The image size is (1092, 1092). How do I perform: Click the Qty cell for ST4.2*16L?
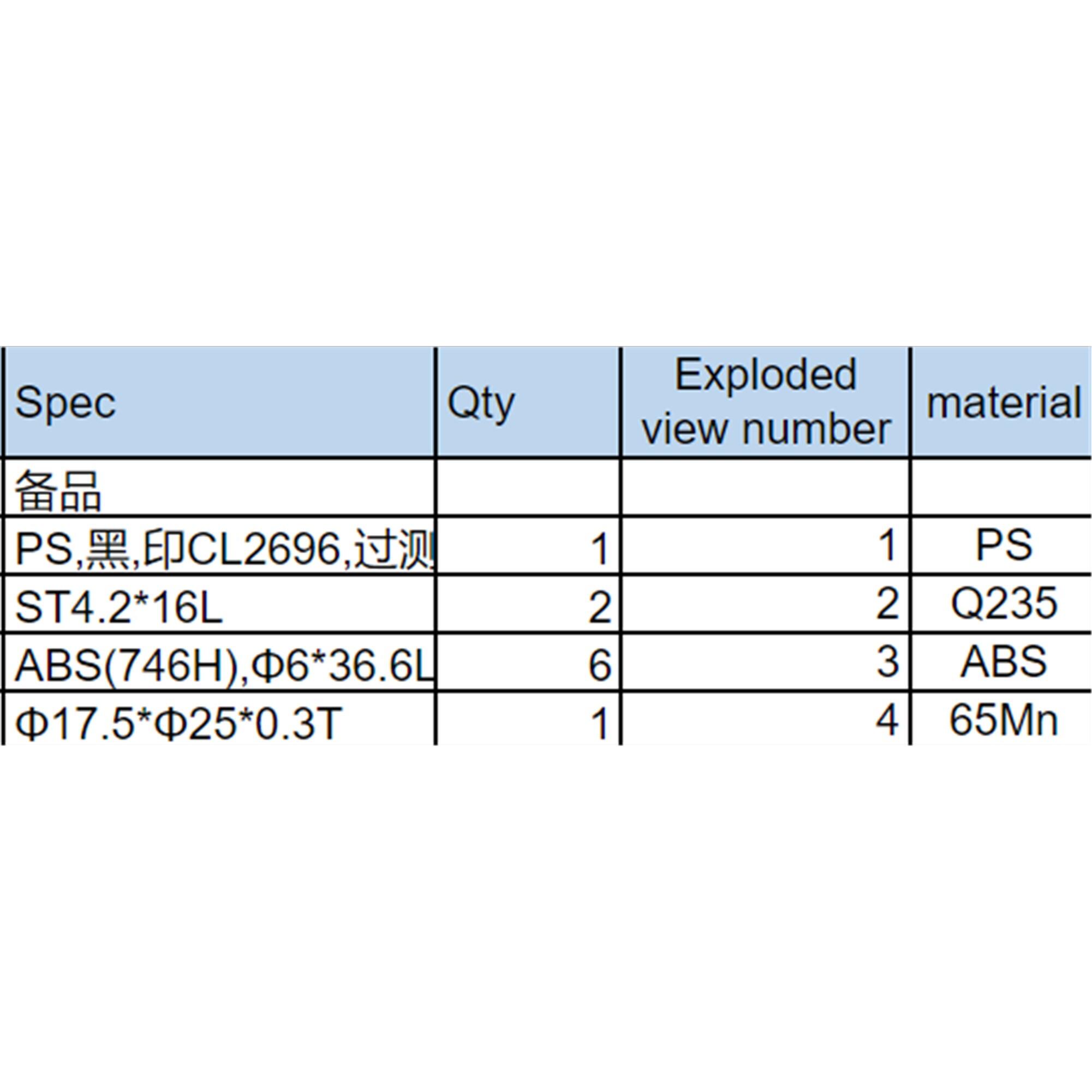tap(528, 604)
